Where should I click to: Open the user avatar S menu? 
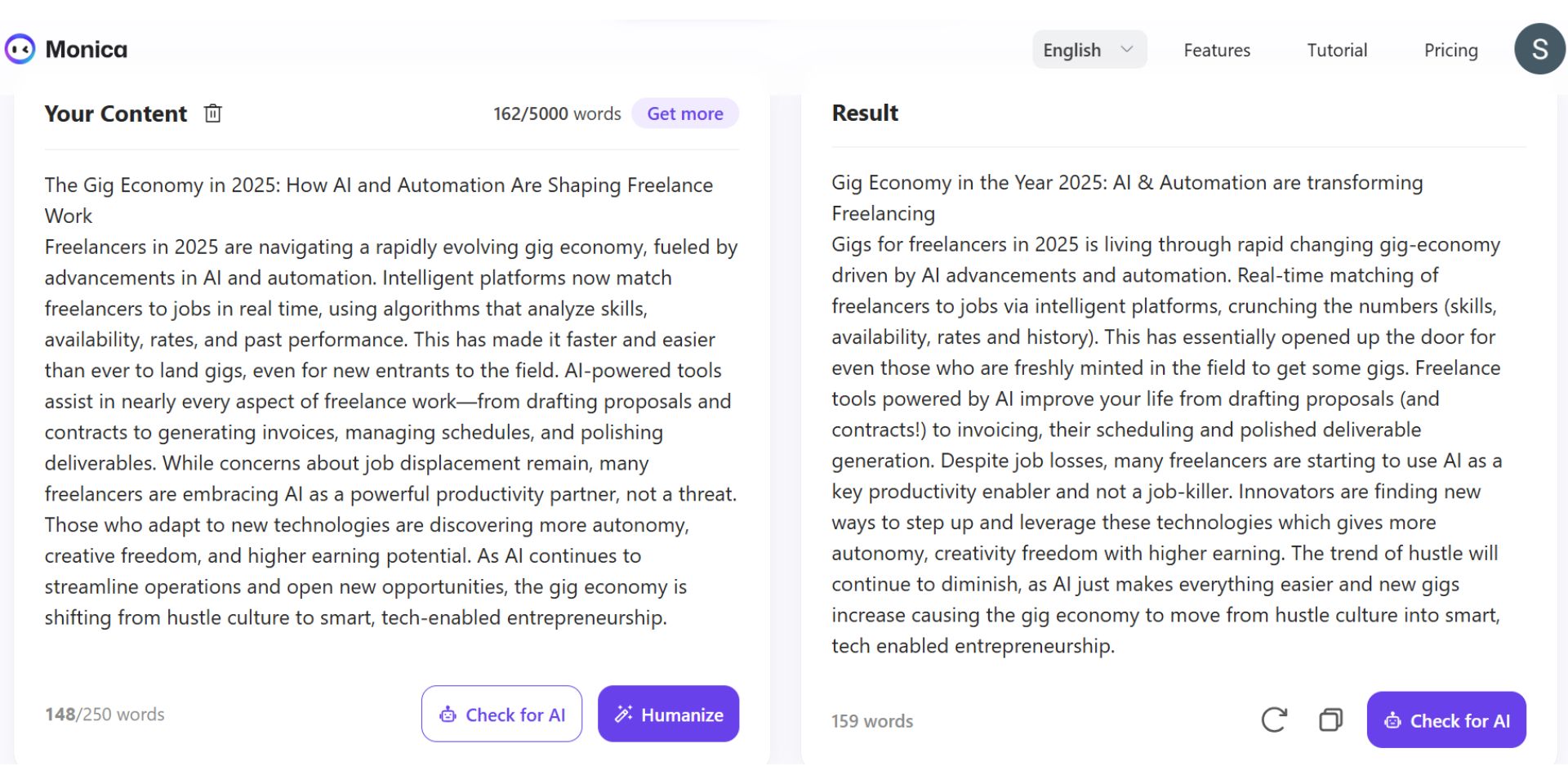[x=1539, y=49]
